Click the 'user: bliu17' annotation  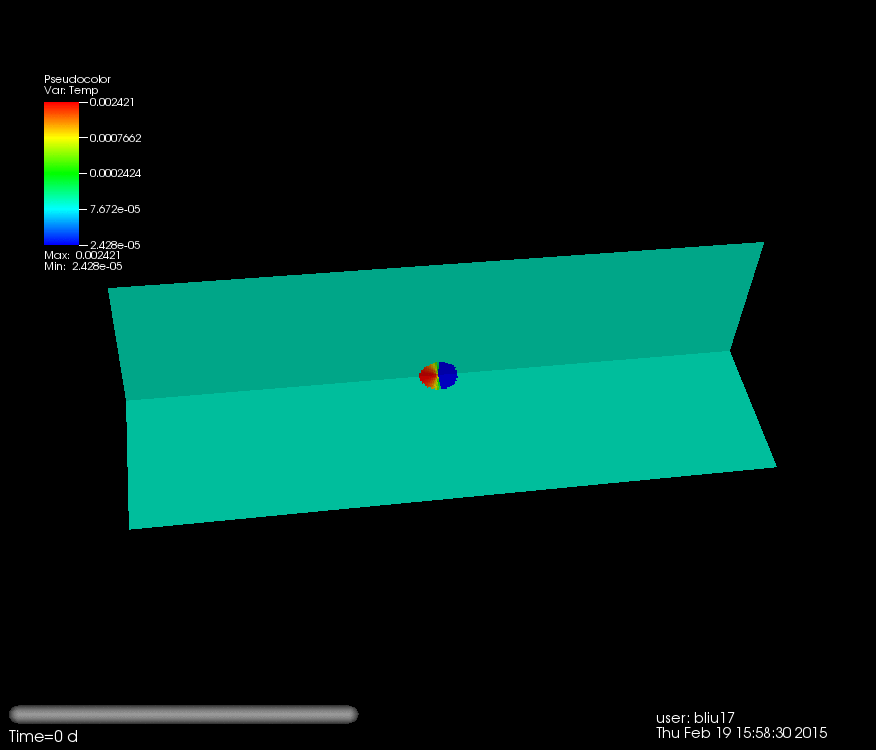[x=695, y=718]
